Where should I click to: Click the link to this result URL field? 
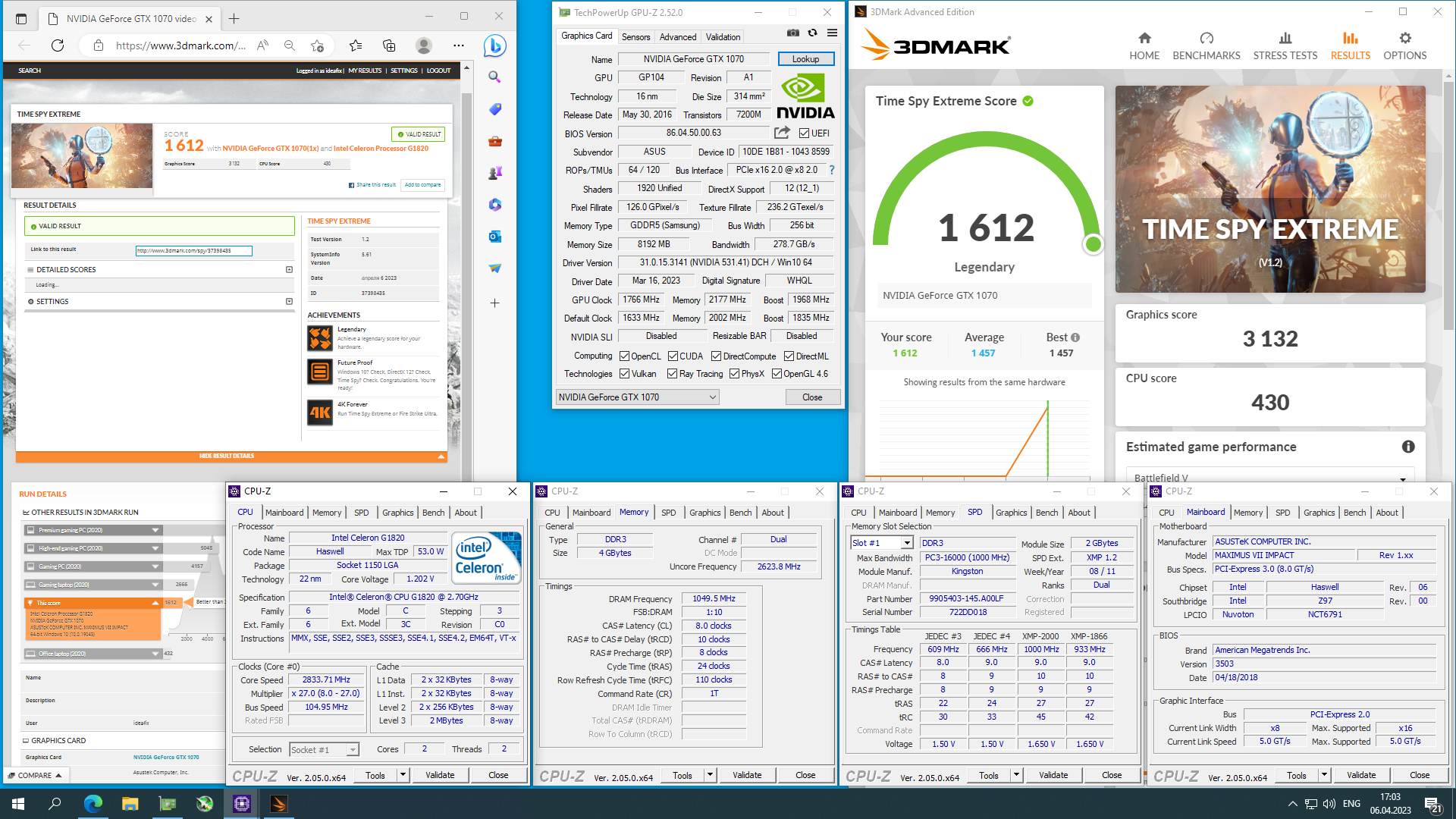[193, 250]
